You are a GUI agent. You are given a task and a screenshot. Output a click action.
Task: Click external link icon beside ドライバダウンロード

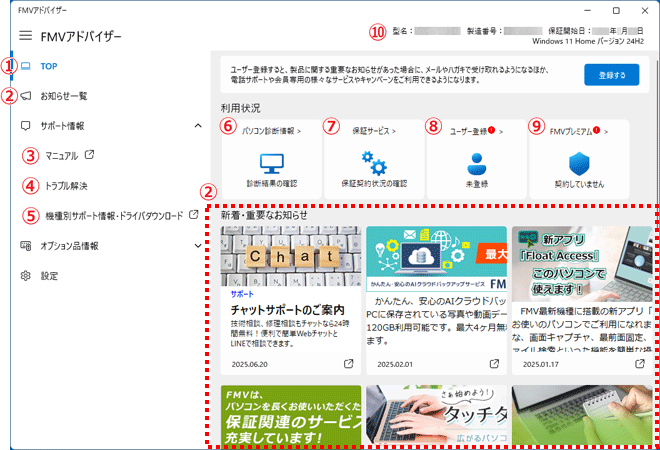(x=193, y=214)
